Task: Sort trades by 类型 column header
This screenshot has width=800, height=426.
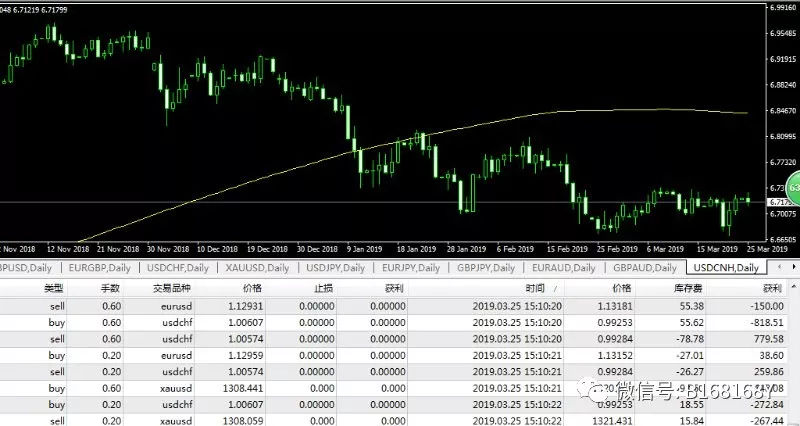Action: click(x=53, y=287)
